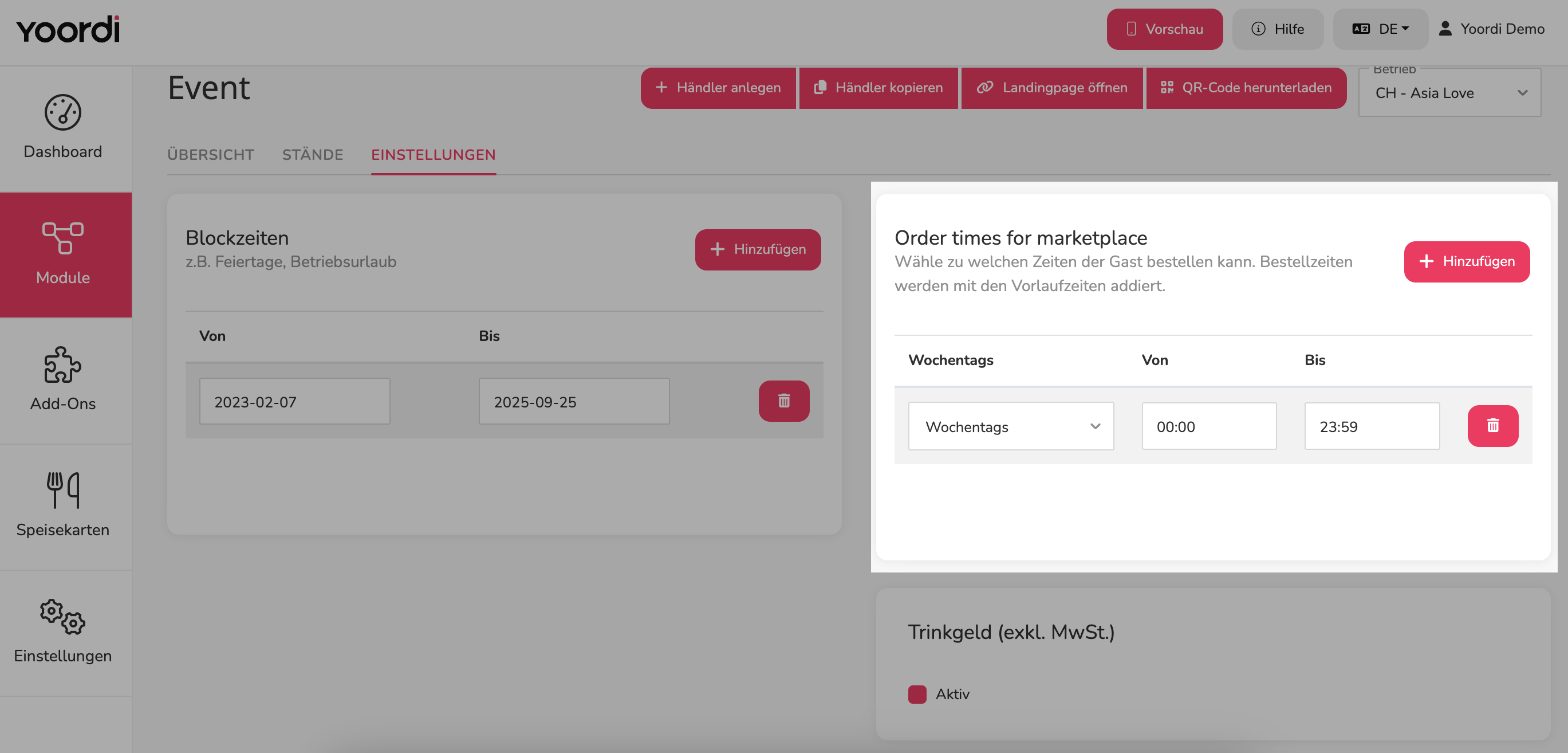1568x753 pixels.
Task: Add a new order time with Hinzufügen
Action: coord(1466,261)
